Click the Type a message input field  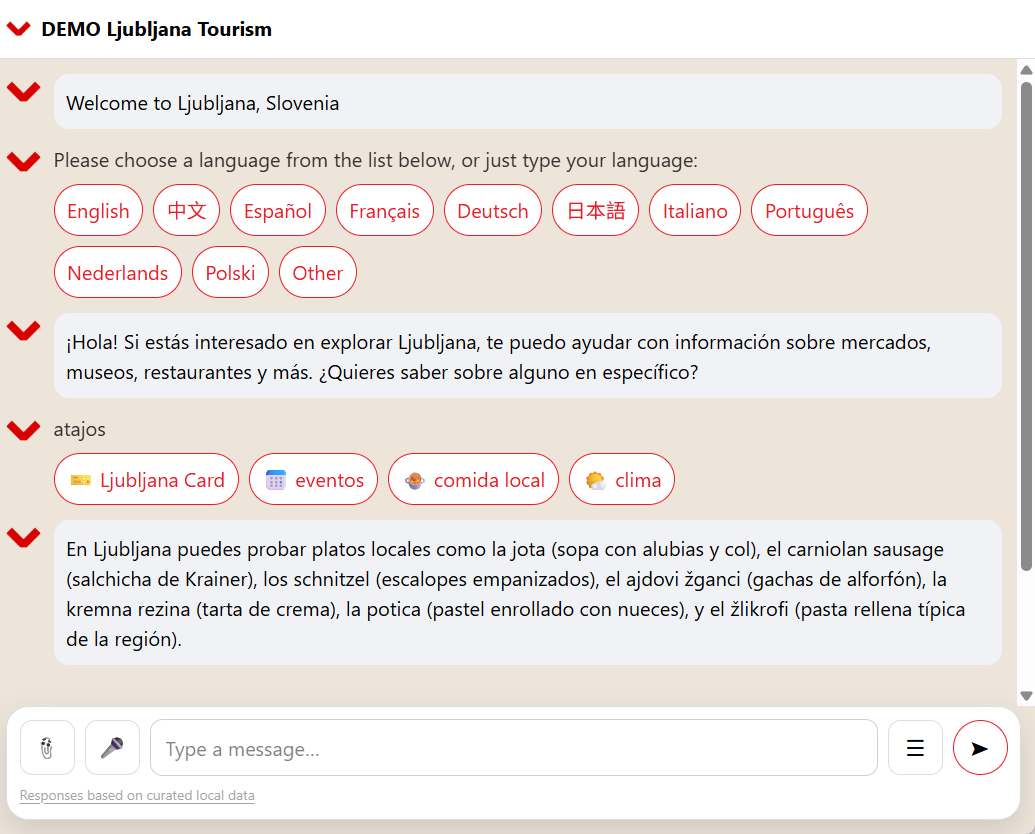pos(513,748)
